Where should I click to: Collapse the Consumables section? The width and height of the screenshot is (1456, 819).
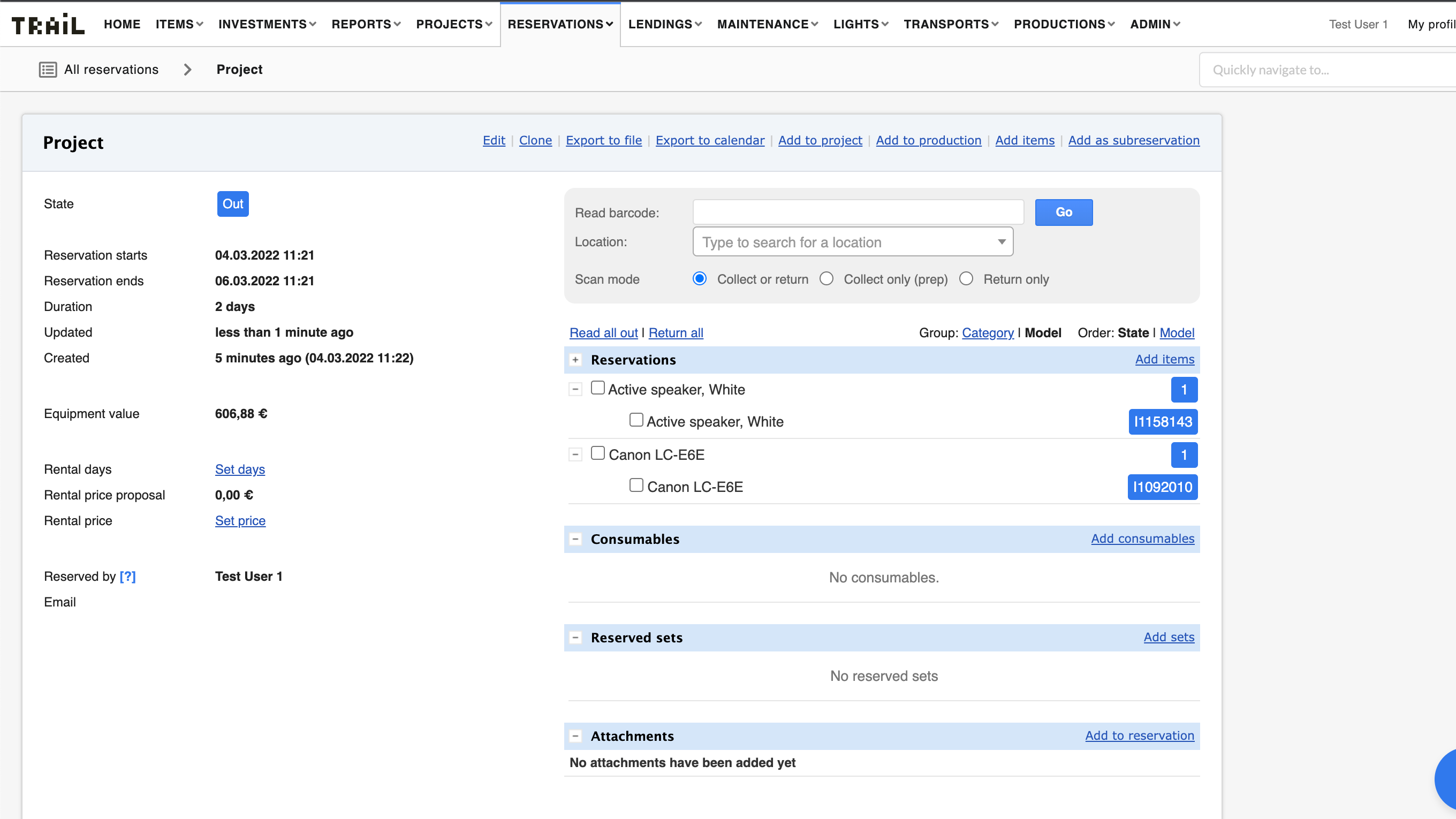pyautogui.click(x=575, y=539)
